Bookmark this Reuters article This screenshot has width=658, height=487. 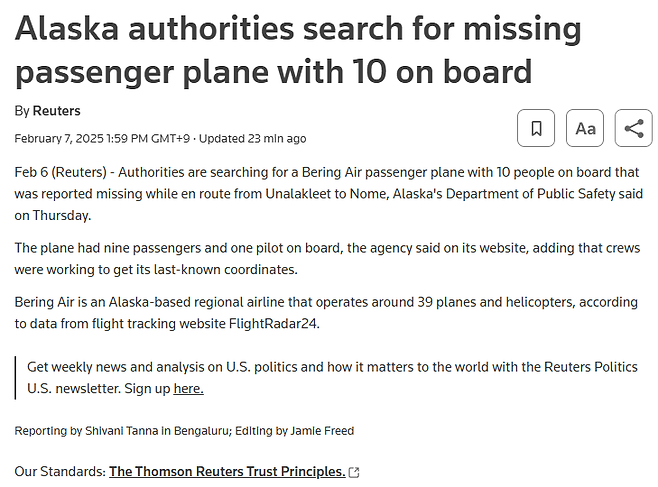[x=536, y=129]
